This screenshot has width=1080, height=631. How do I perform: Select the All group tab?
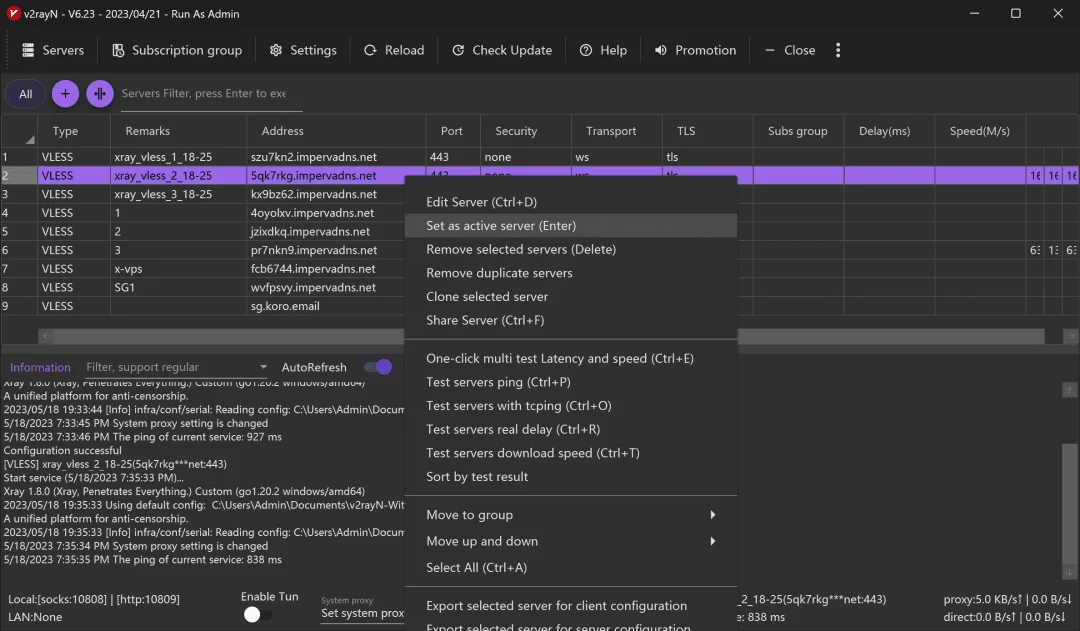(x=25, y=94)
